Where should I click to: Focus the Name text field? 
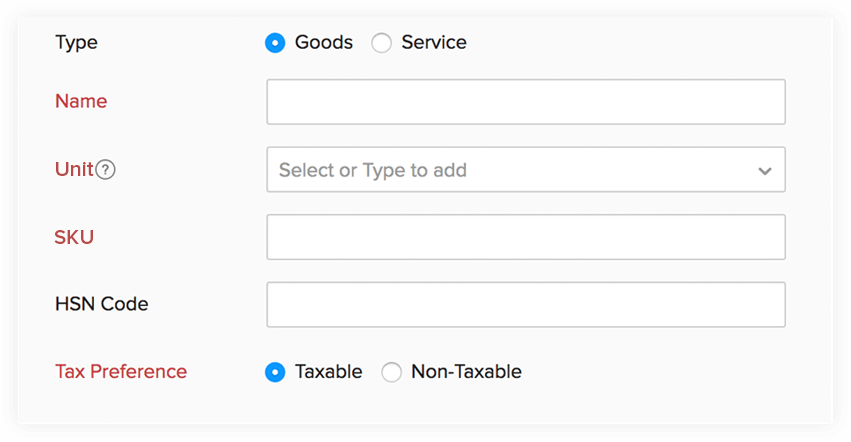click(x=525, y=102)
